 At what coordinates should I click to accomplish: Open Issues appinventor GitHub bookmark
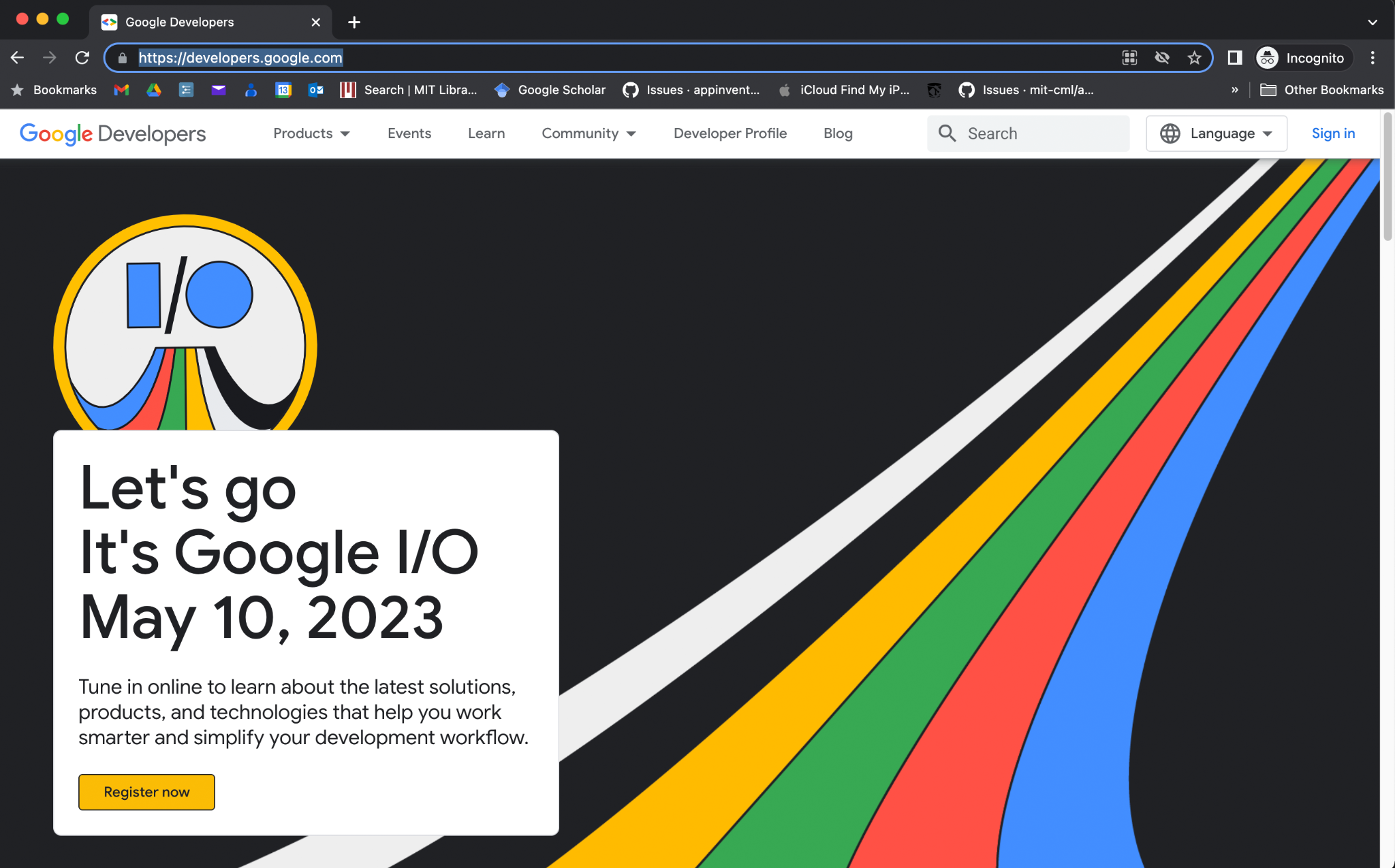tap(691, 90)
